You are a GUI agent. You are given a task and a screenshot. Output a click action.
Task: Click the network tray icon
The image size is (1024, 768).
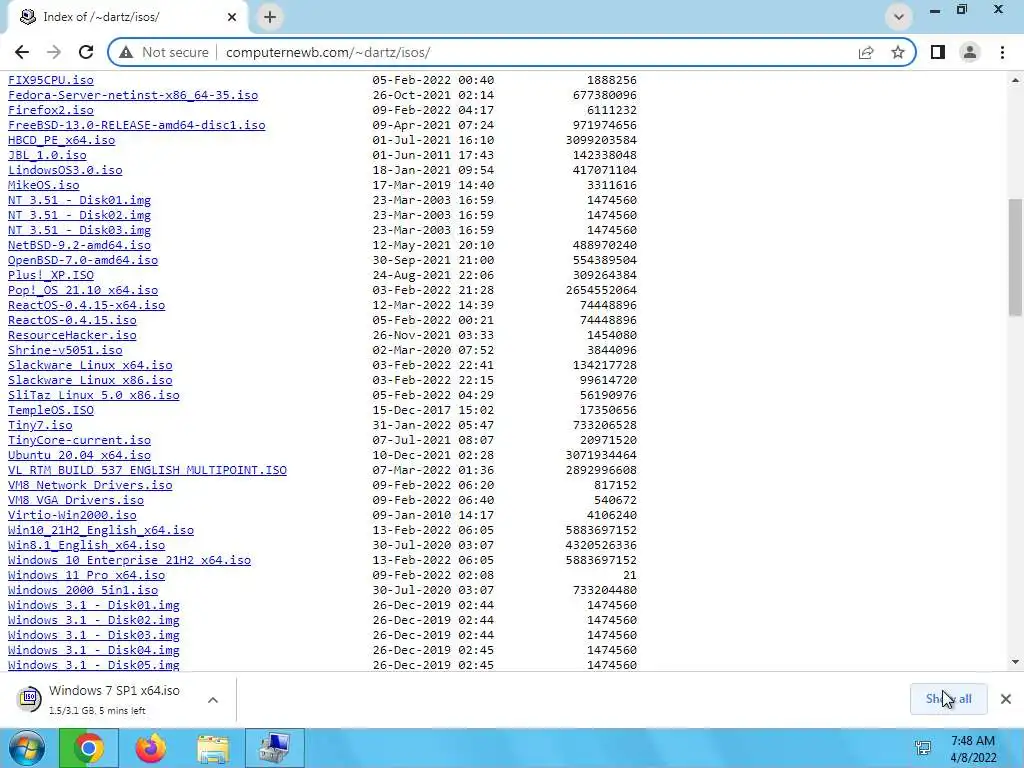pos(923,748)
